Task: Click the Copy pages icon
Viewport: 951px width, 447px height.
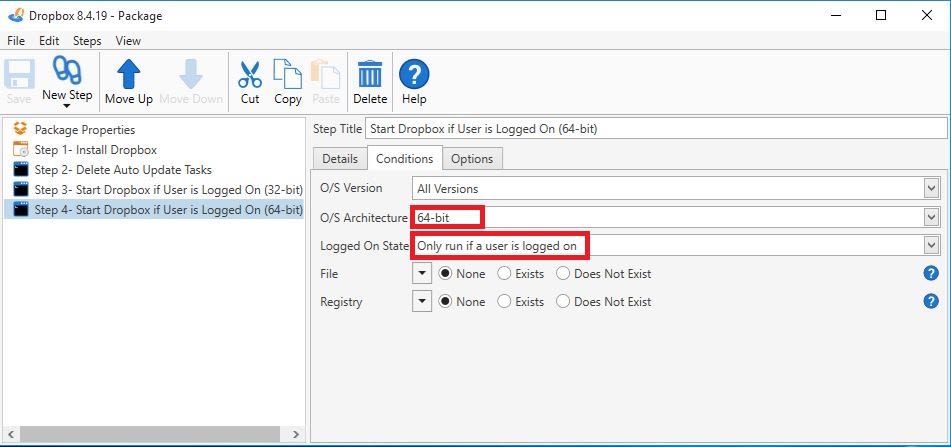Action: pyautogui.click(x=287, y=74)
